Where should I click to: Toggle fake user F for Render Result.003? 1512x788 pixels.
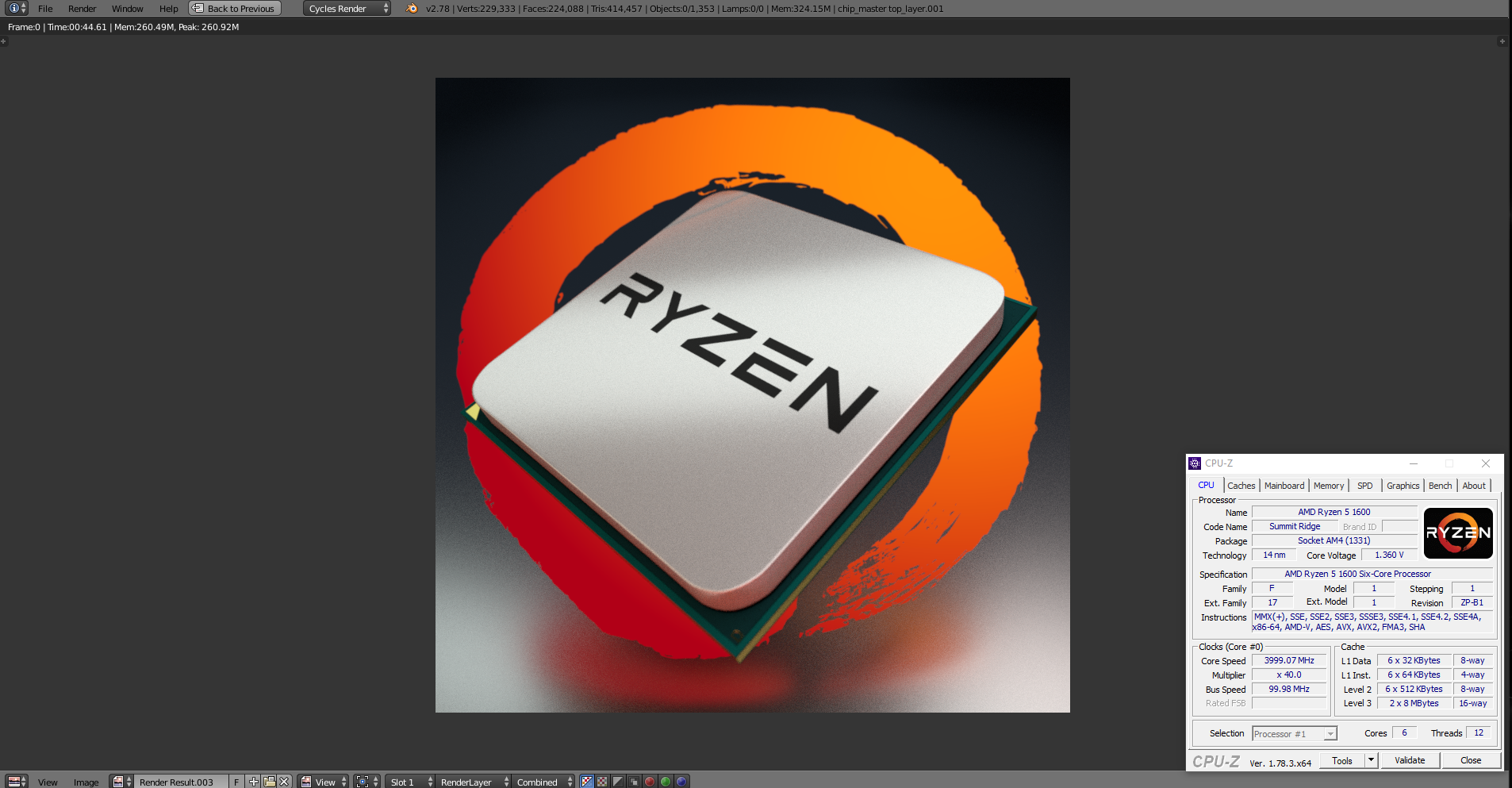[236, 782]
